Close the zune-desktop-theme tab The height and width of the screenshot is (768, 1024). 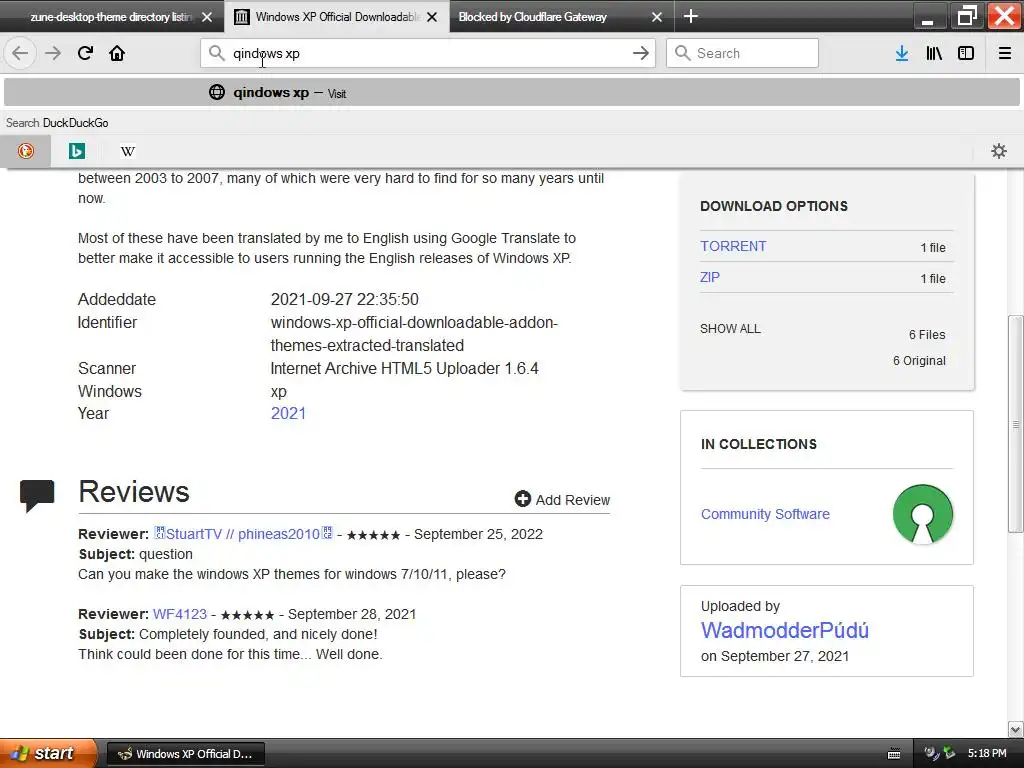point(207,17)
